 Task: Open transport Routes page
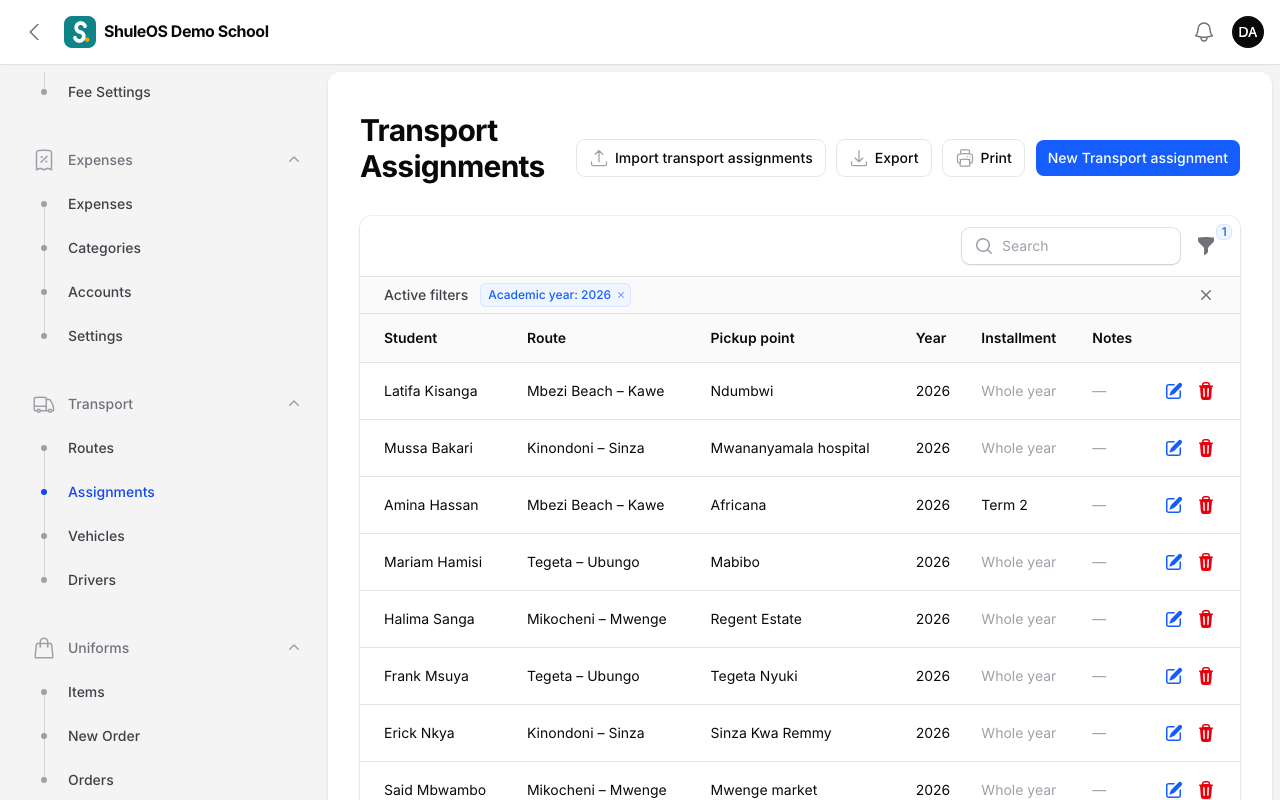[x=91, y=448]
